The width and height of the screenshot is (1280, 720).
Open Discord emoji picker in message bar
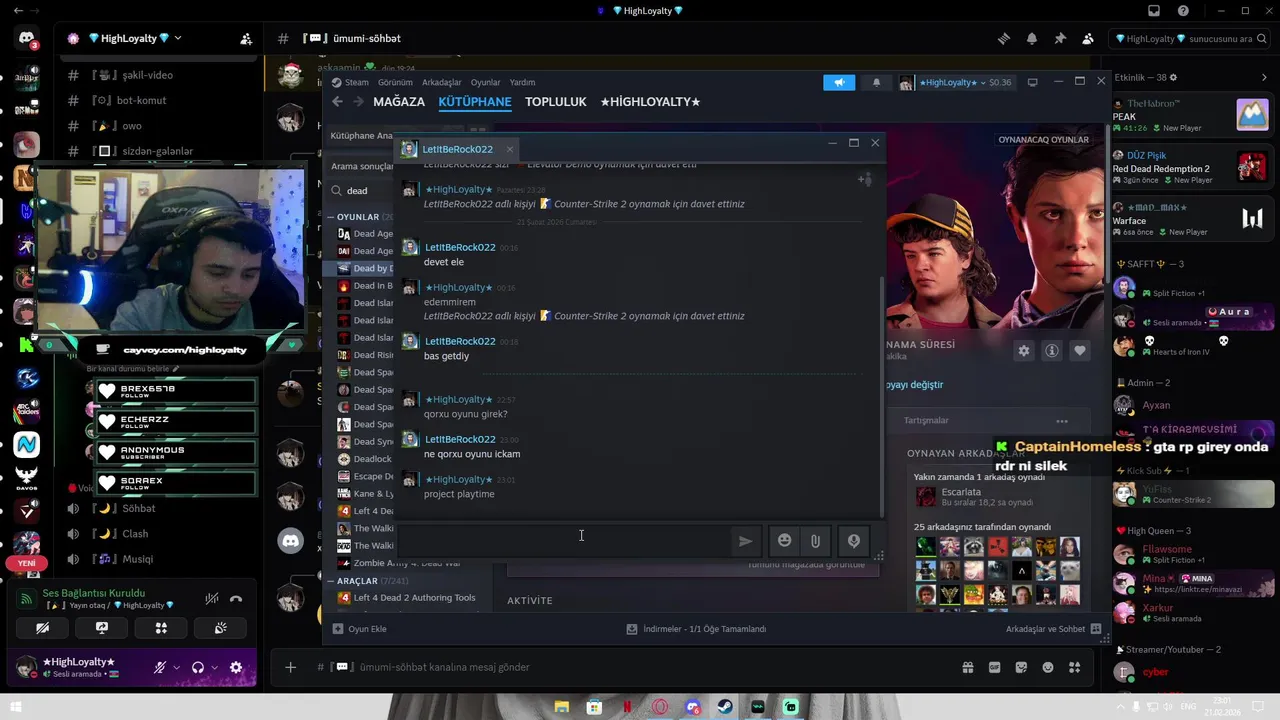[1048, 667]
